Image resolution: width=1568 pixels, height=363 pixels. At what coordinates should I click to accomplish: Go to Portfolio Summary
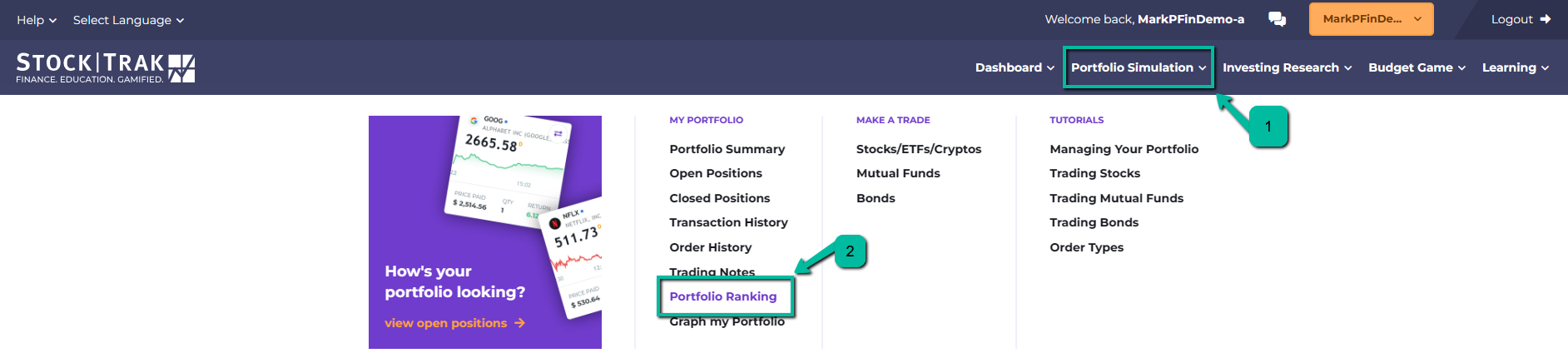pos(727,149)
